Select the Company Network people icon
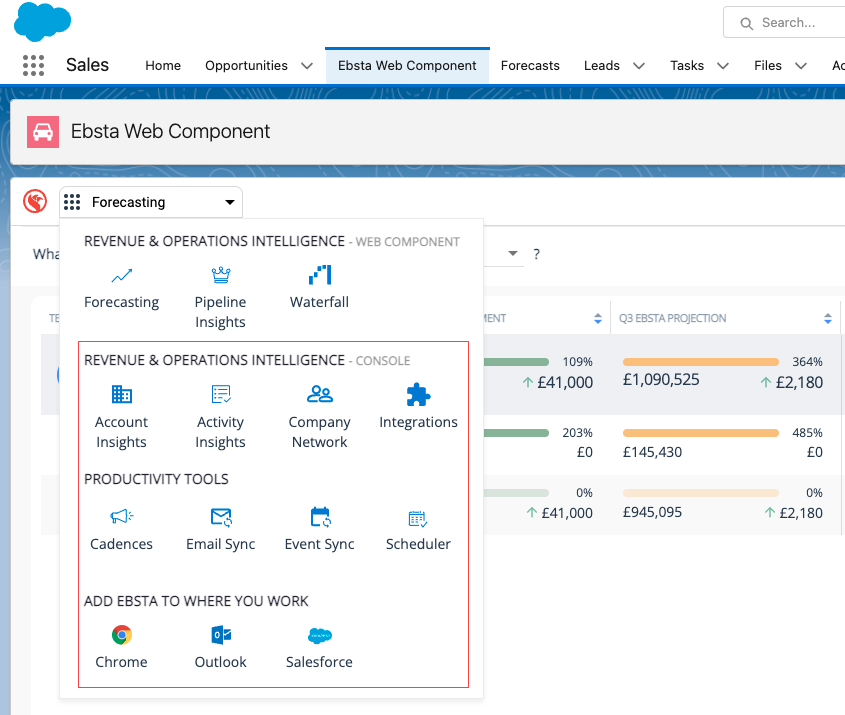Image resolution: width=845 pixels, height=715 pixels. pyautogui.click(x=319, y=395)
